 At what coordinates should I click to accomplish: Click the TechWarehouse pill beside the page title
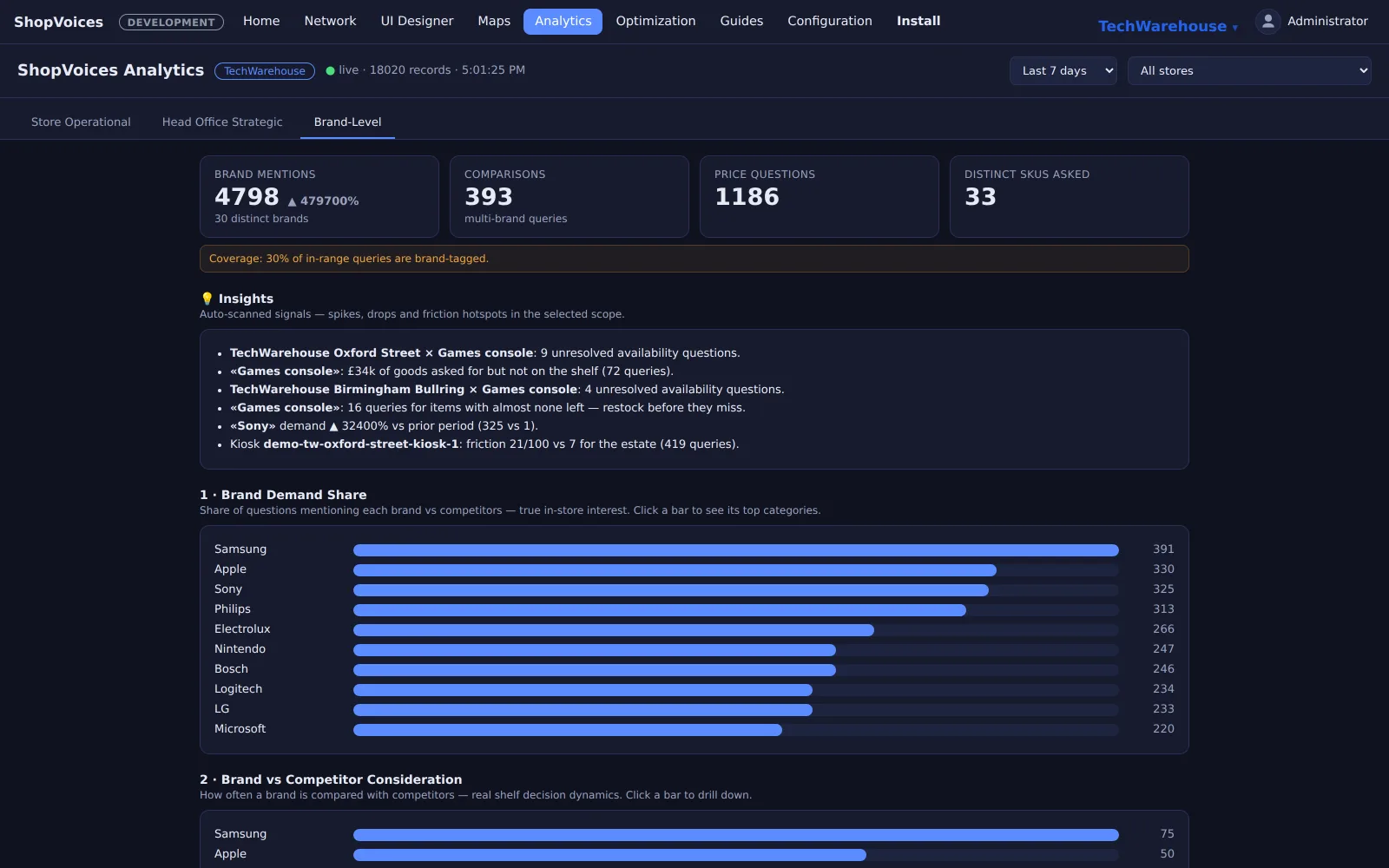(x=265, y=71)
